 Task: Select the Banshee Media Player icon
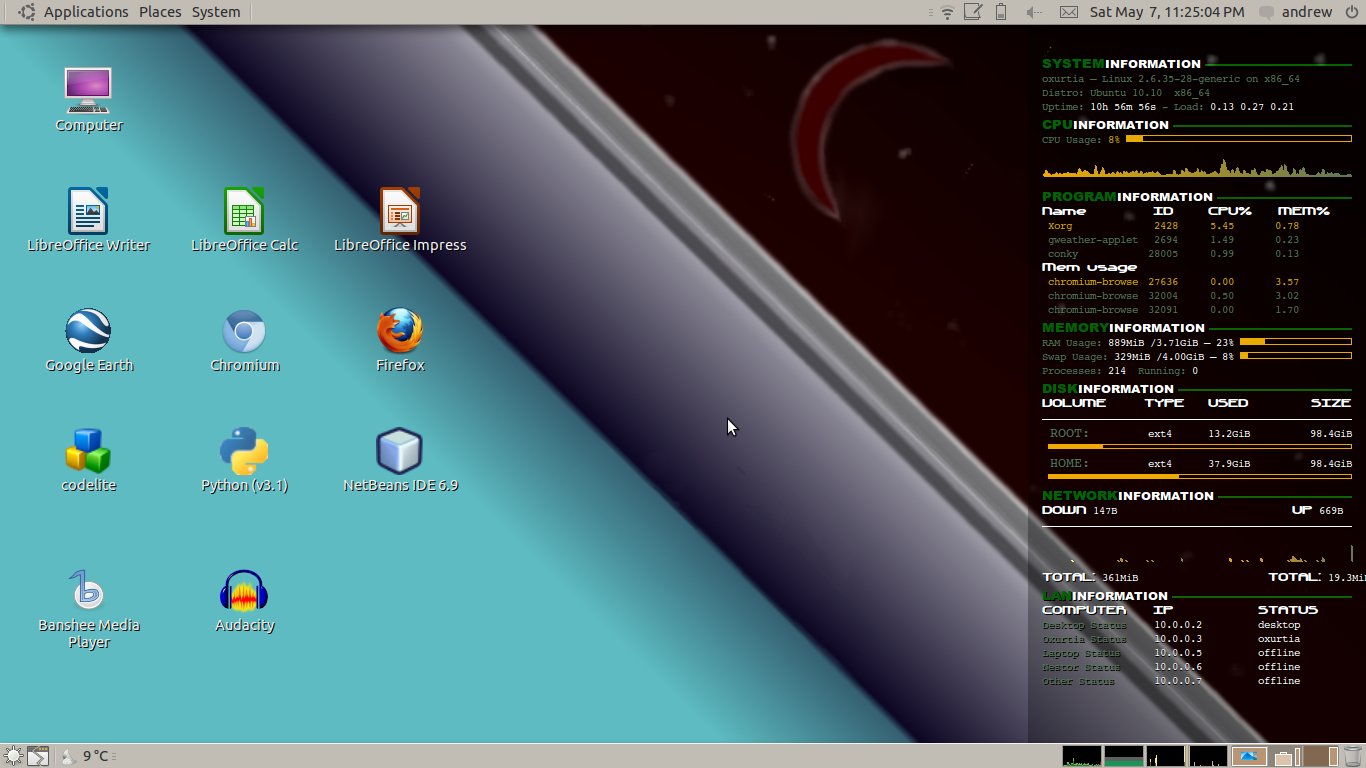tap(89, 608)
